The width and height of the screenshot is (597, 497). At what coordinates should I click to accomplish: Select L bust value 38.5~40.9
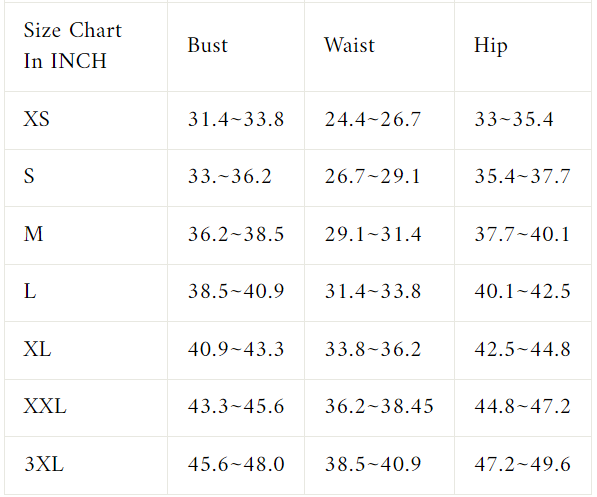(x=236, y=292)
